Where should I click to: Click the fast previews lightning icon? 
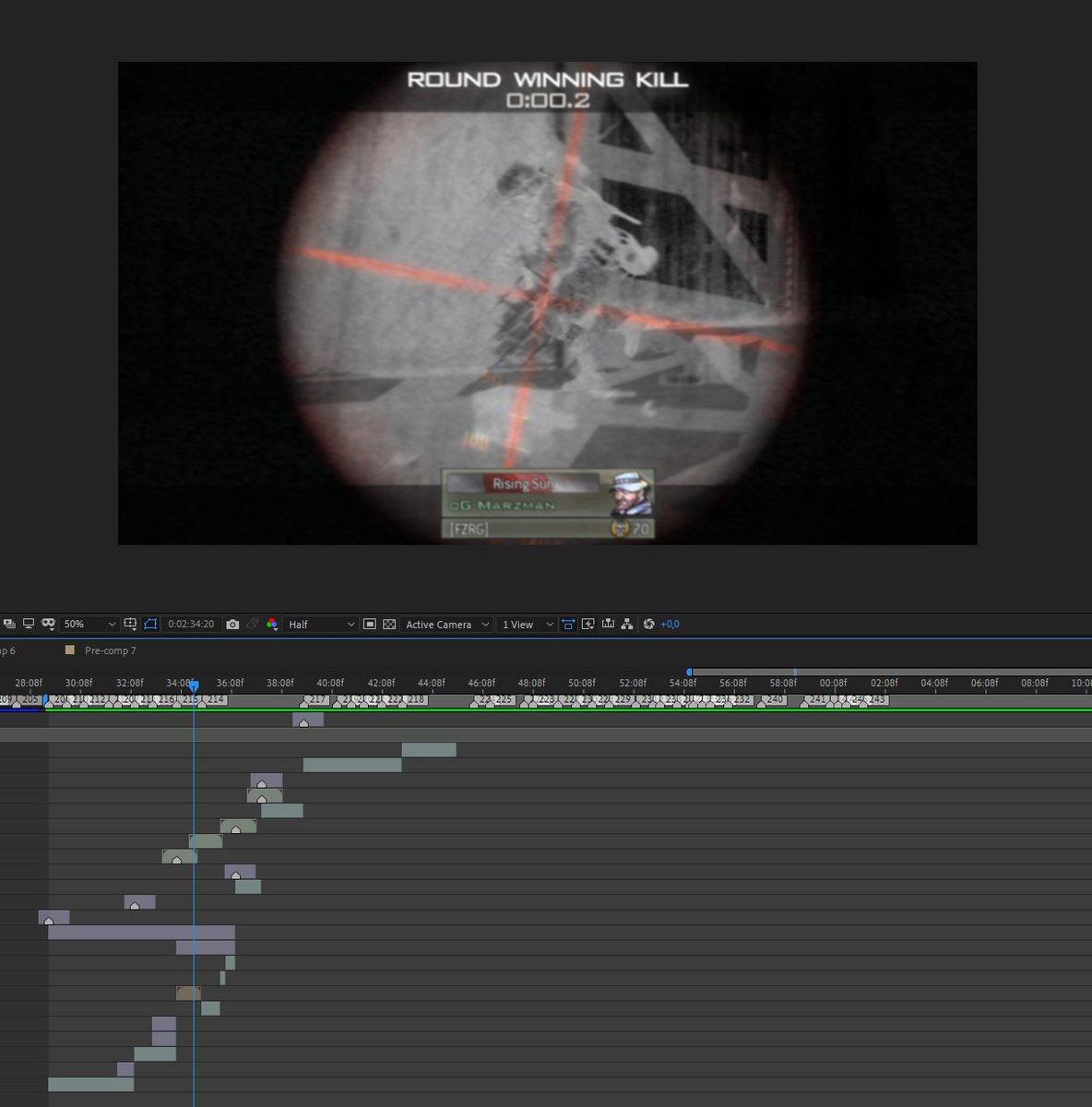[x=588, y=625]
